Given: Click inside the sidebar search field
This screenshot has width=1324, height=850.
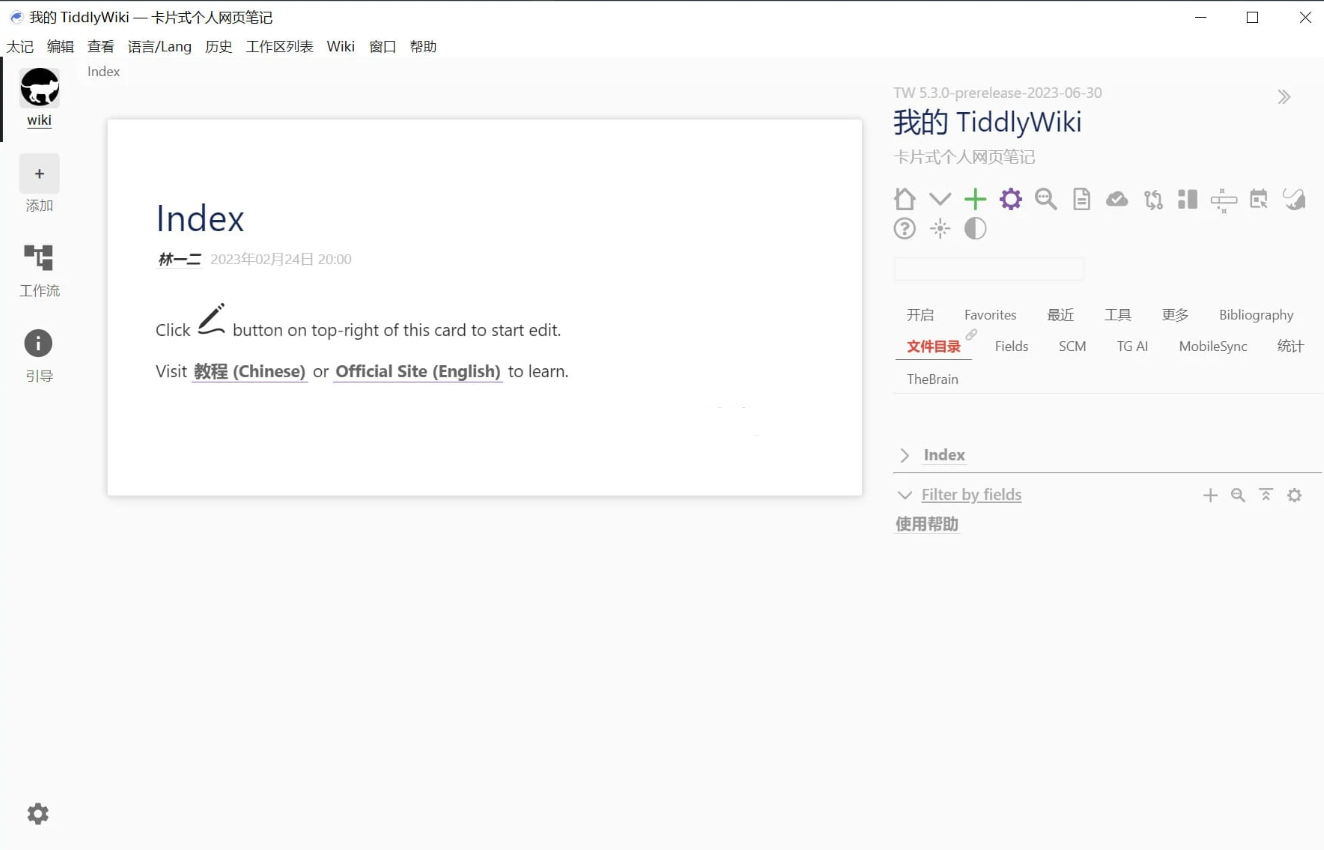Looking at the screenshot, I should [x=988, y=268].
